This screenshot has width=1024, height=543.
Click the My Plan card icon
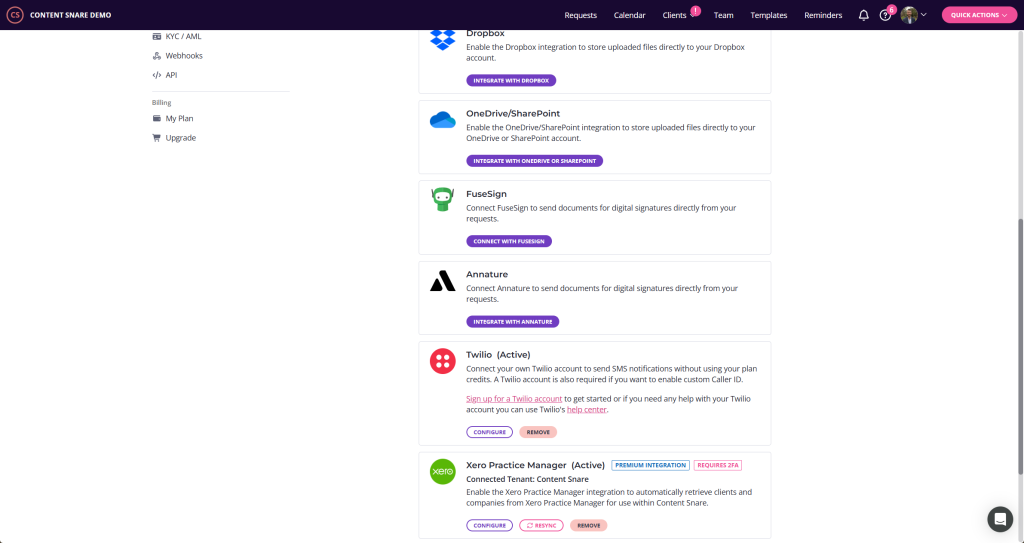[157, 118]
